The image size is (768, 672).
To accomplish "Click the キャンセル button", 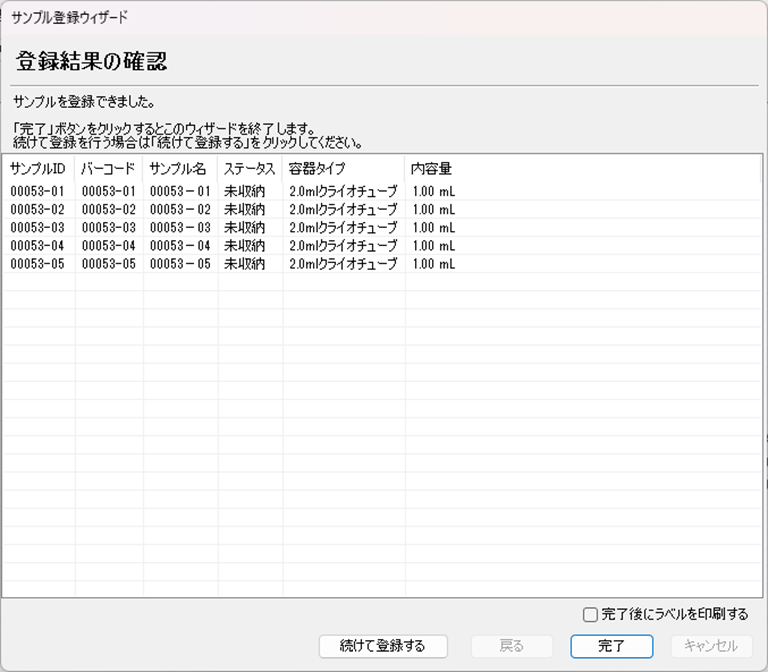I will (x=711, y=646).
